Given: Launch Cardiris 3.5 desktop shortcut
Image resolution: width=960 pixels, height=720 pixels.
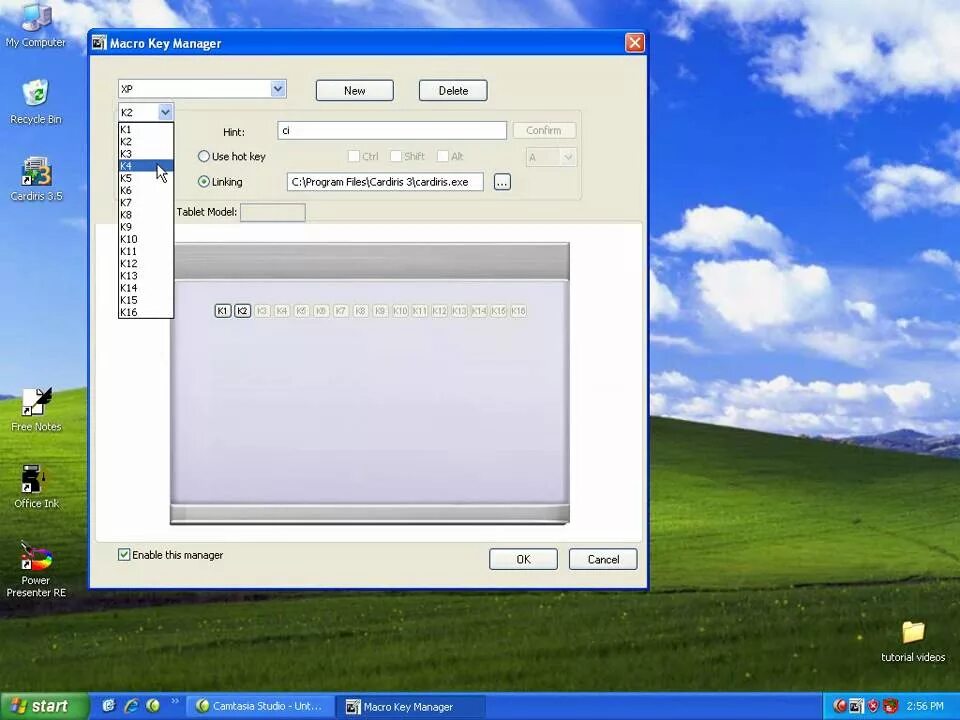Looking at the screenshot, I should point(36,179).
